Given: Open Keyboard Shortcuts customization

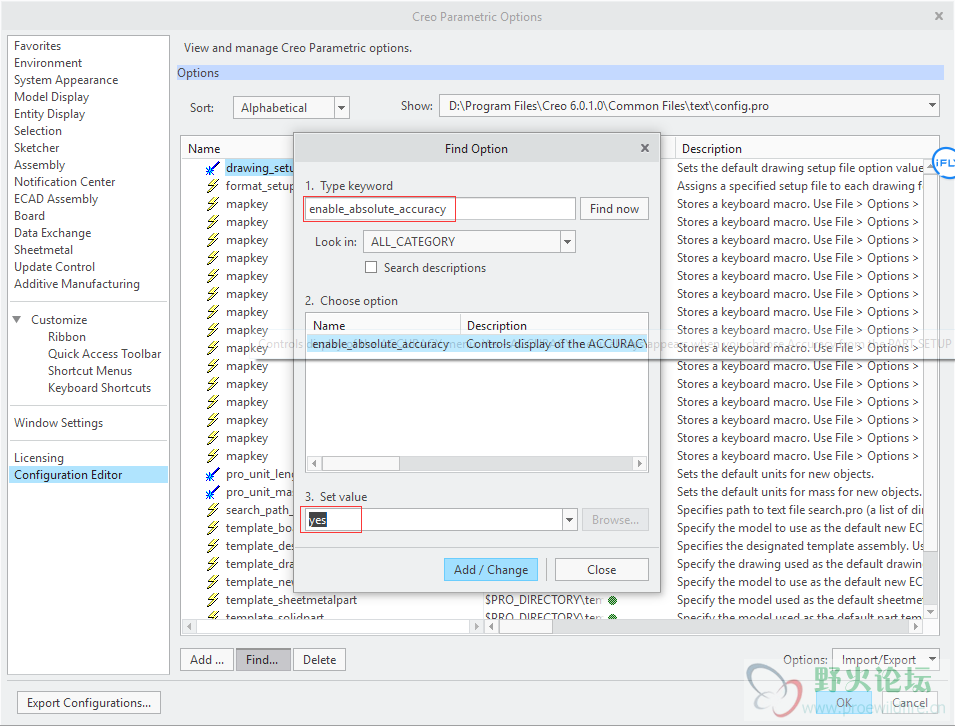Looking at the screenshot, I should click(x=100, y=388).
